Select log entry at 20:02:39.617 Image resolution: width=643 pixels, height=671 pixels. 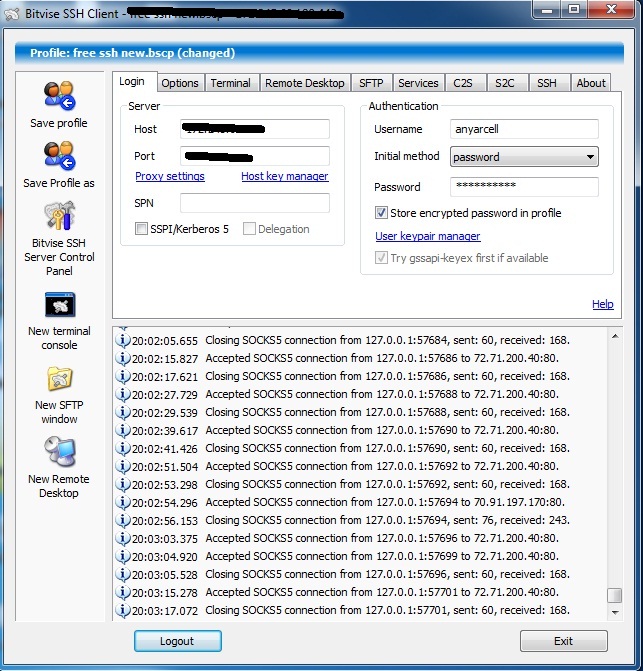338,430
